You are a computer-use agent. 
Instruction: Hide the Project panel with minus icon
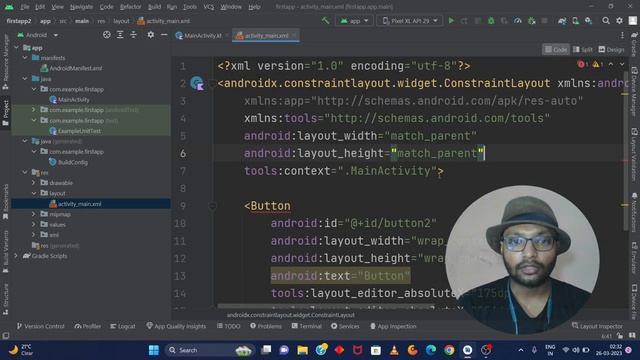pyautogui.click(x=164, y=35)
